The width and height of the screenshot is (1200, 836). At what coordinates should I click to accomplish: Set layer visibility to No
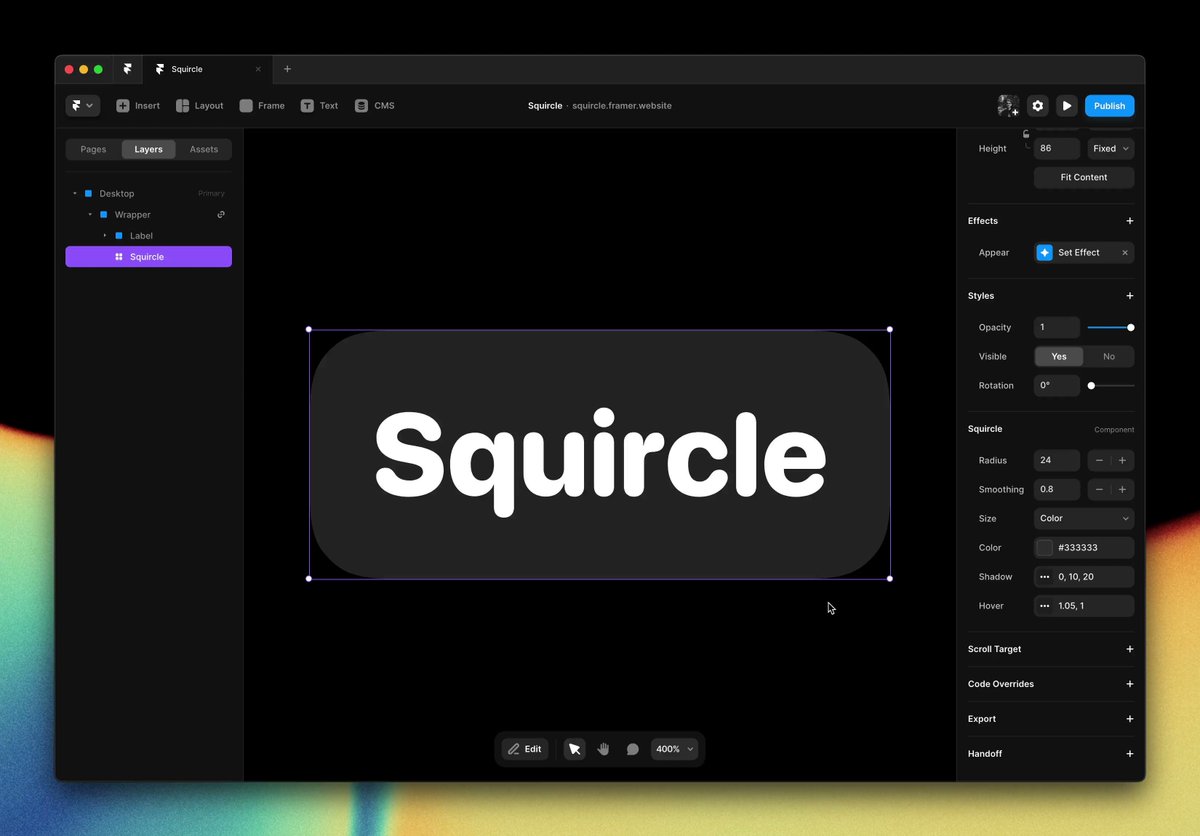click(x=1109, y=356)
